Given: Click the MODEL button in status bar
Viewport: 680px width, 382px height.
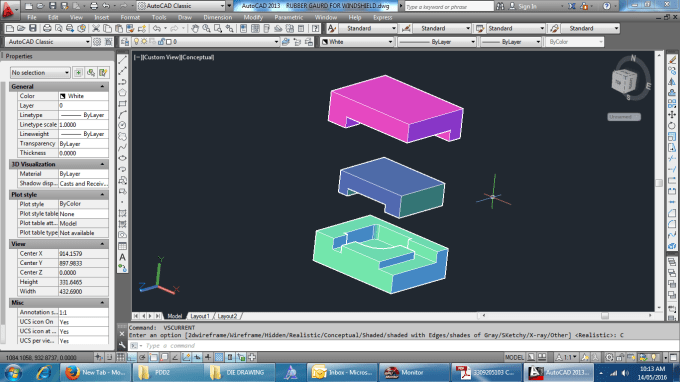Looking at the screenshot, I should click(x=514, y=357).
